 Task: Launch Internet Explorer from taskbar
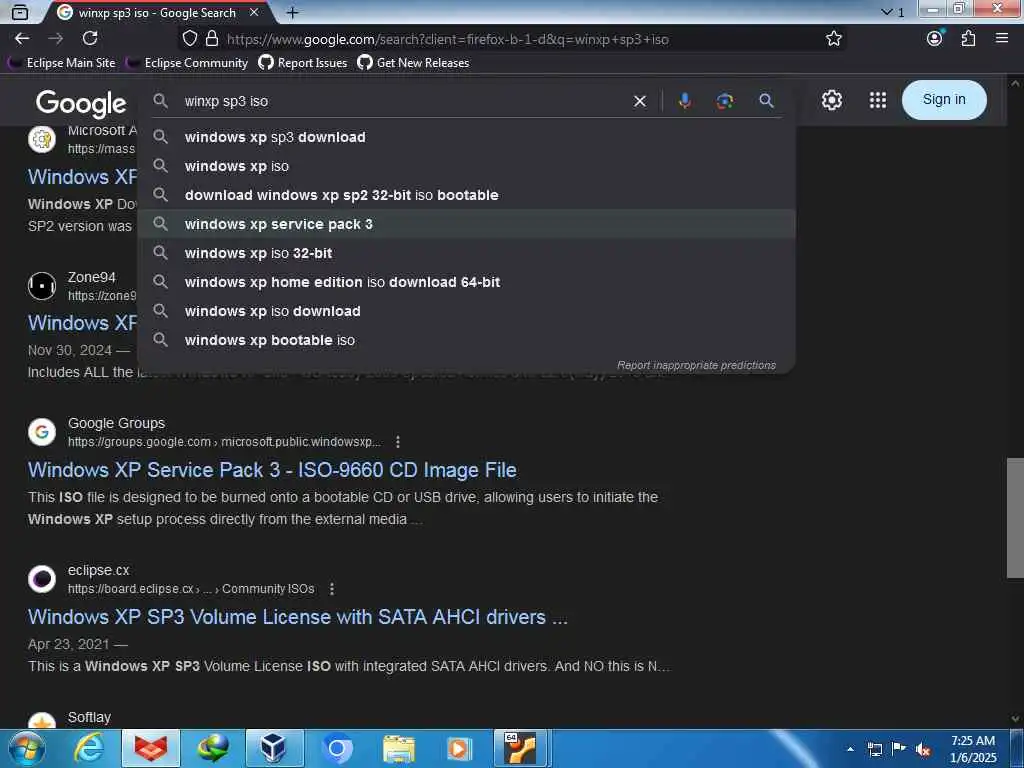89,748
